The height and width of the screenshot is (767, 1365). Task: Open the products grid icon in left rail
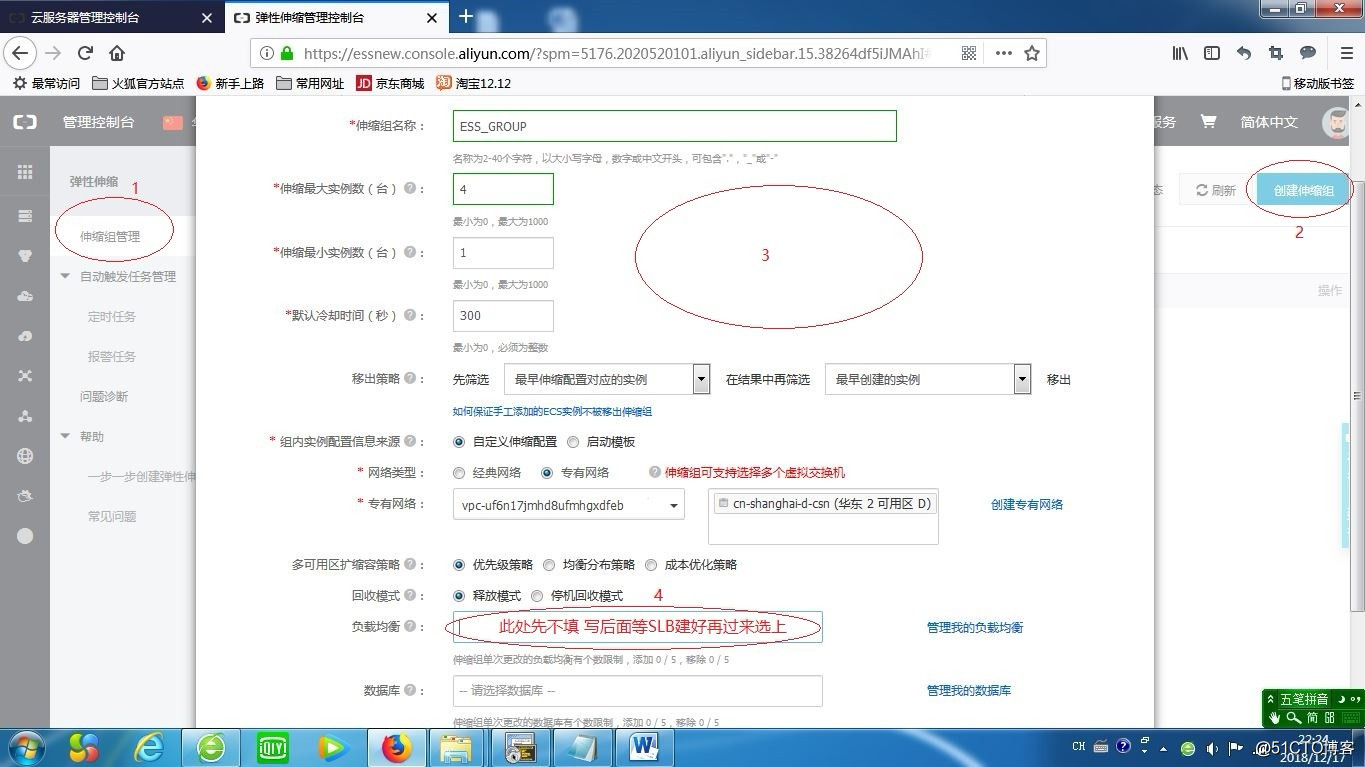point(25,172)
